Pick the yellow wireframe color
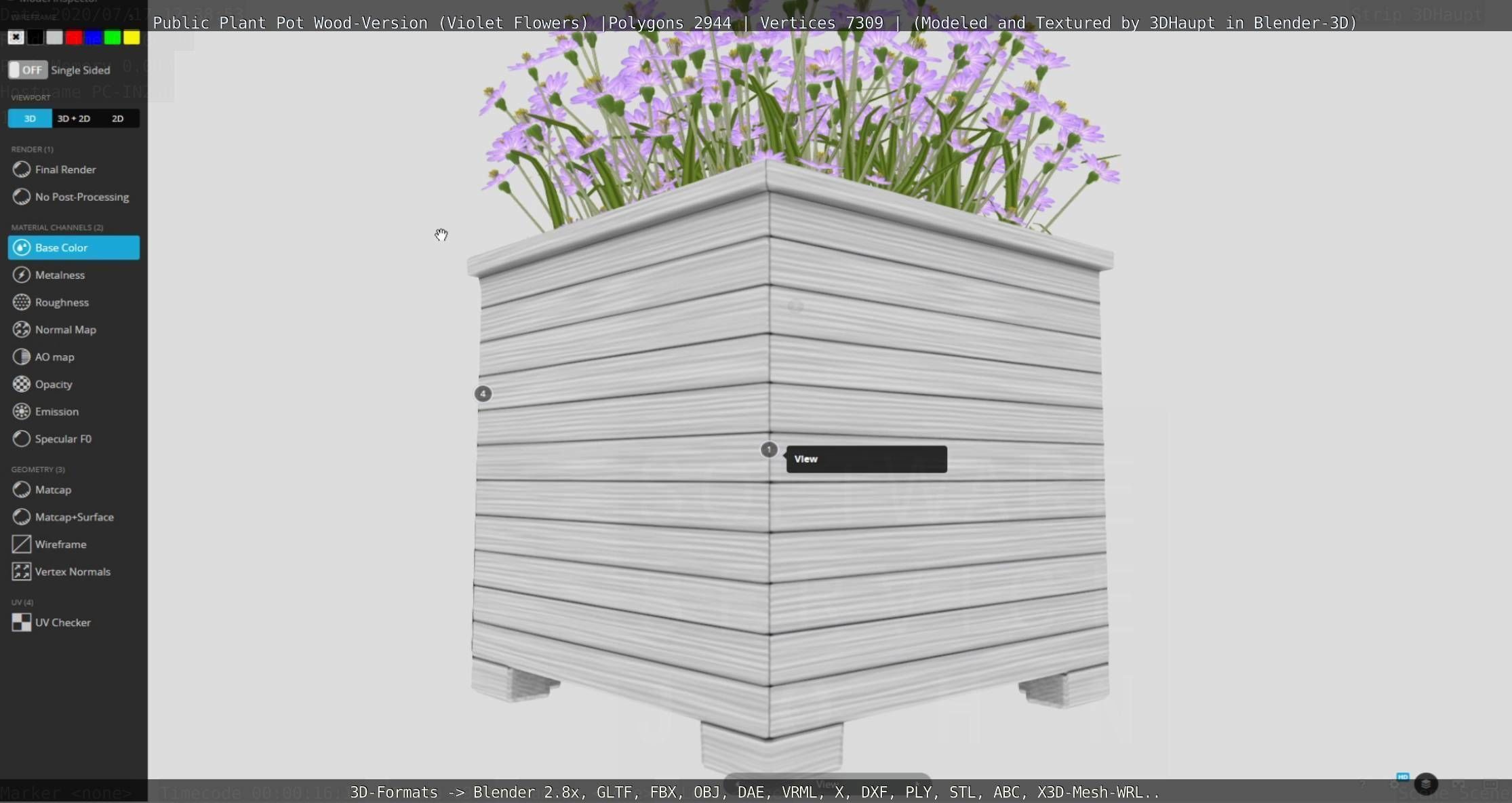 pos(132,37)
